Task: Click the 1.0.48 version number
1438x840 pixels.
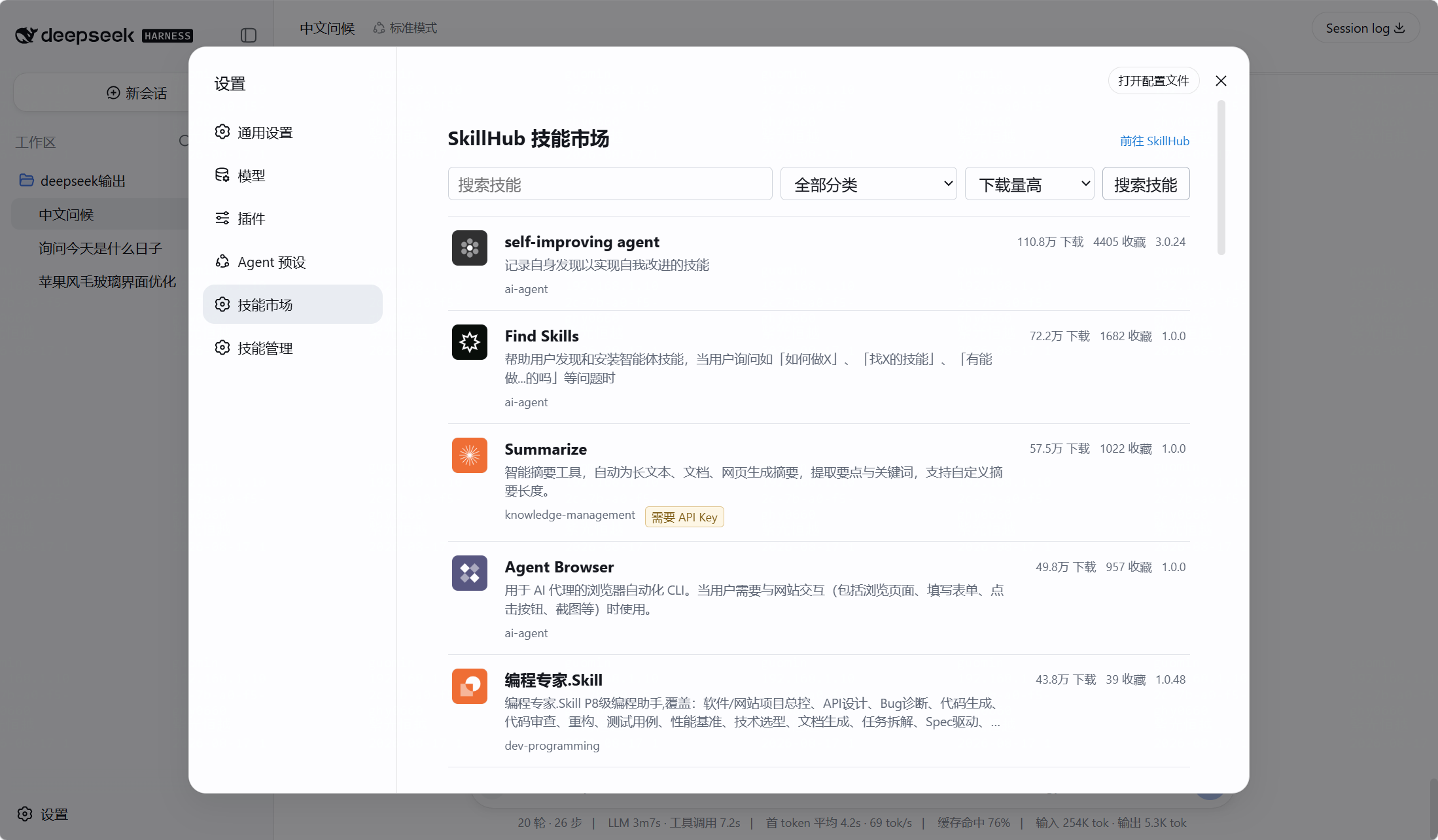Action: [x=1170, y=679]
